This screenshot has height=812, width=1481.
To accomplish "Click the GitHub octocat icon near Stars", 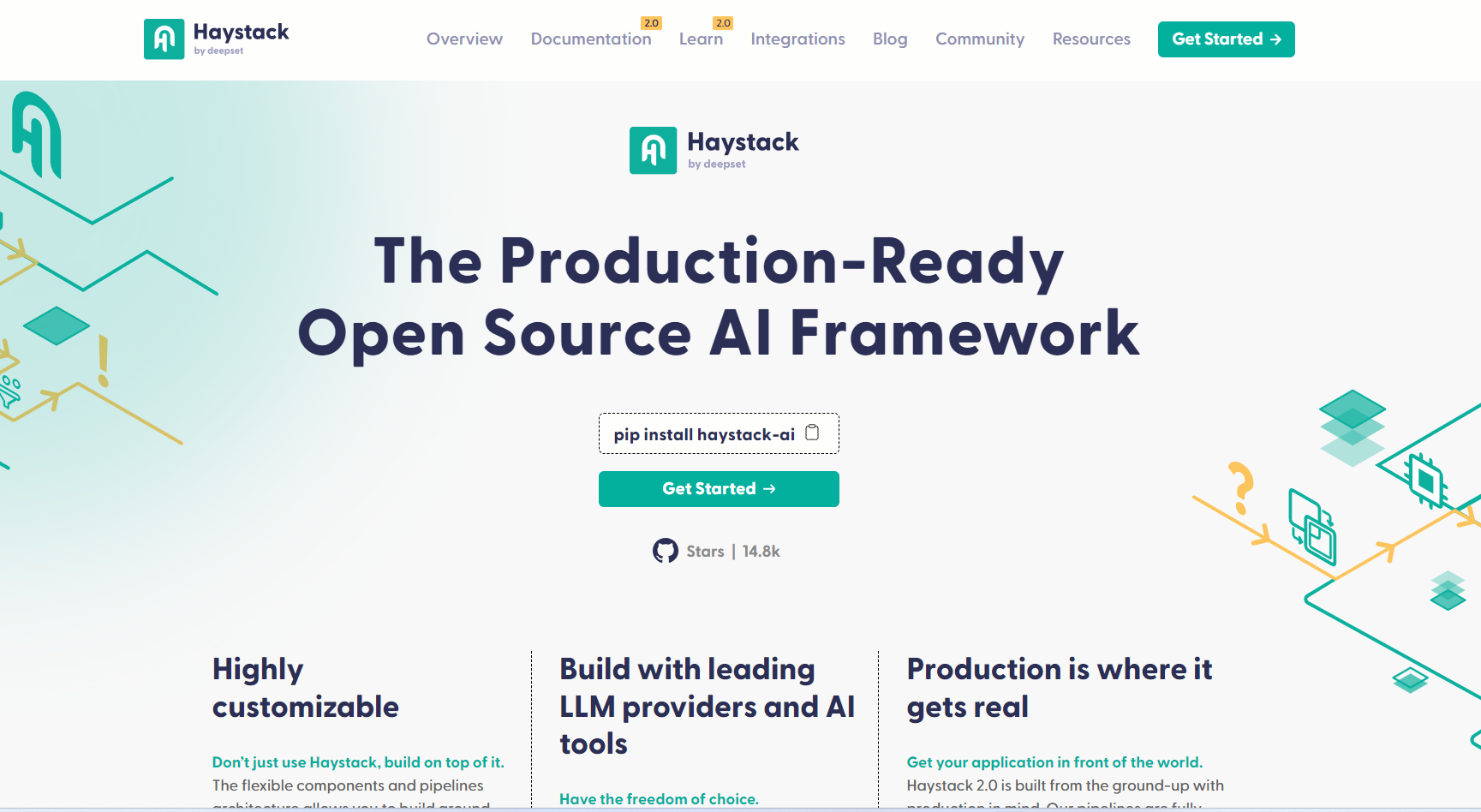I will [666, 550].
